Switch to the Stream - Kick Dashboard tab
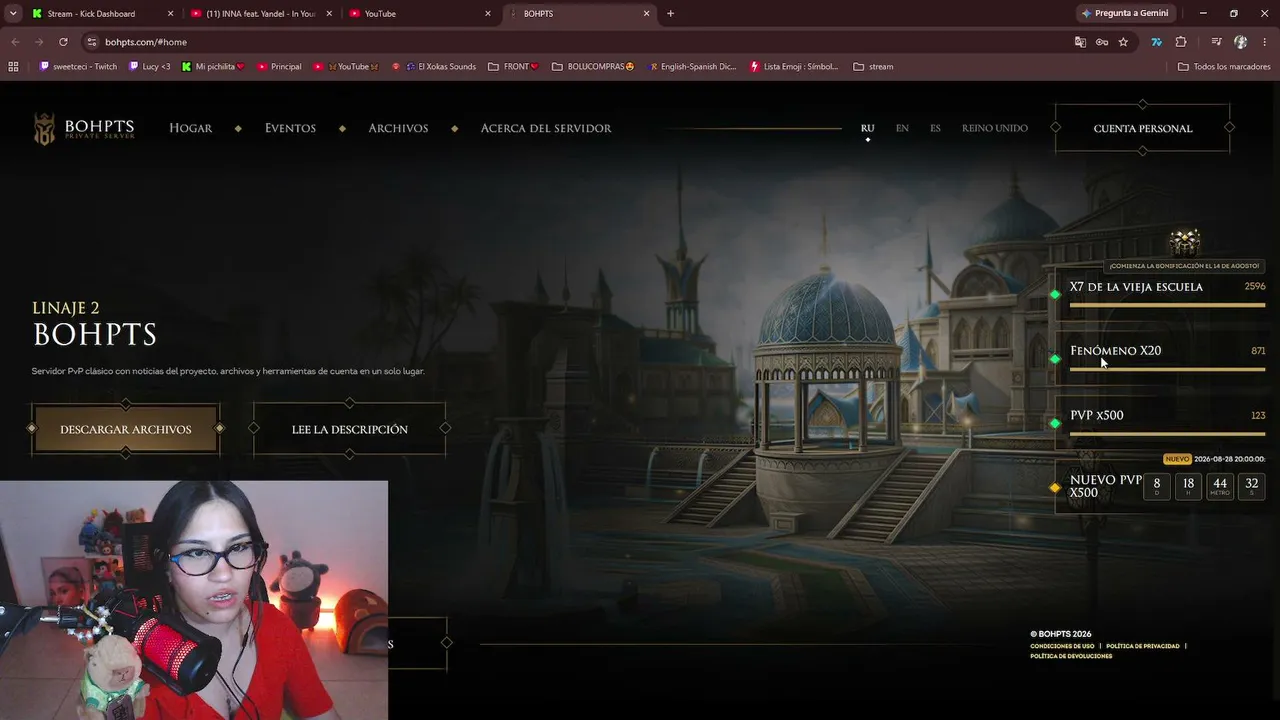The height and width of the screenshot is (720, 1280). 100,14
